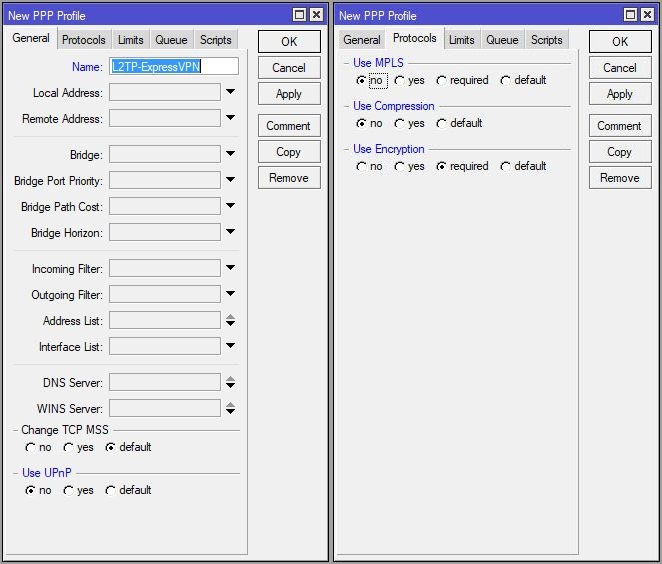This screenshot has width=662, height=564.
Task: Open the Scripts tab in left window
Action: pos(216,40)
